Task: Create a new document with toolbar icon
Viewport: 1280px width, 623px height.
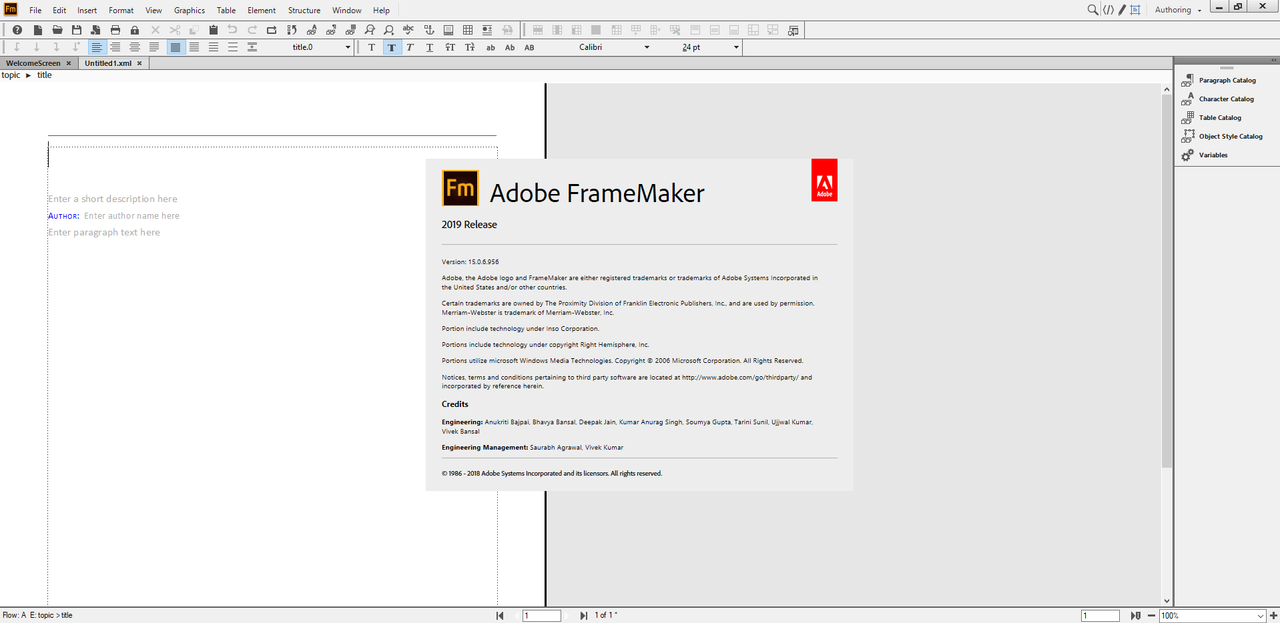Action: click(37, 30)
